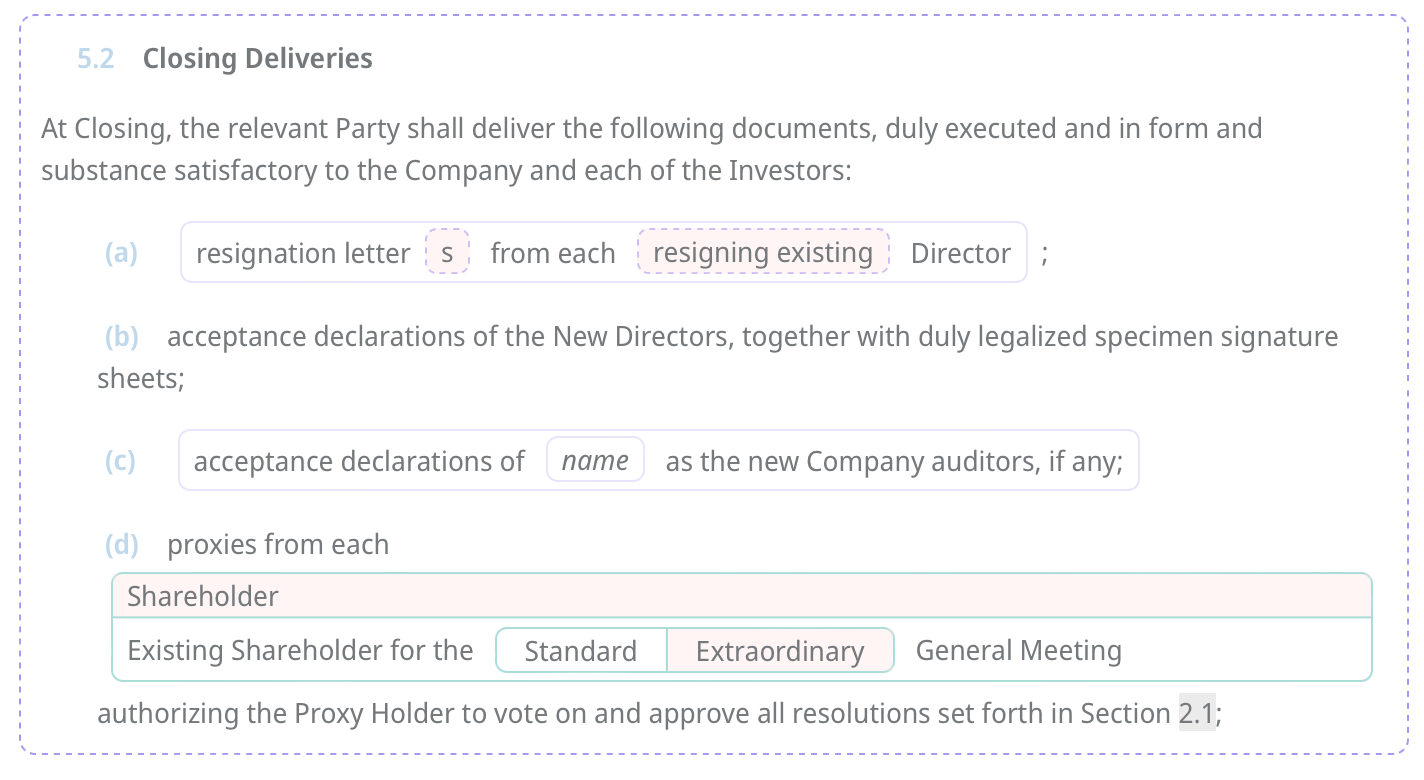Click the "Closing Deliveries" heading
Screen dimensions: 1424x780
pyautogui.click(x=257, y=59)
